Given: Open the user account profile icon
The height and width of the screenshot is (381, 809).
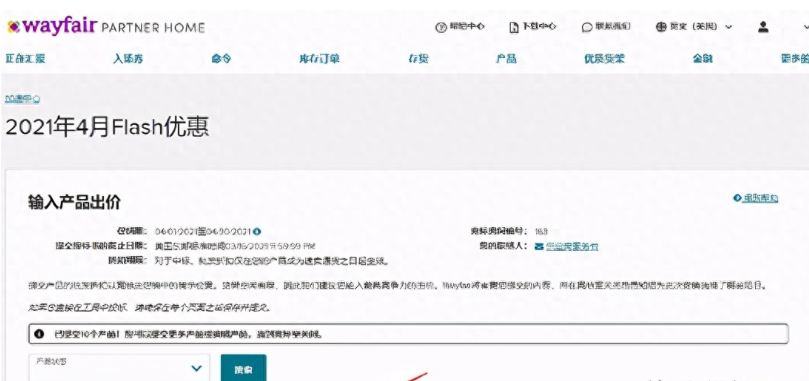Looking at the screenshot, I should 763,27.
